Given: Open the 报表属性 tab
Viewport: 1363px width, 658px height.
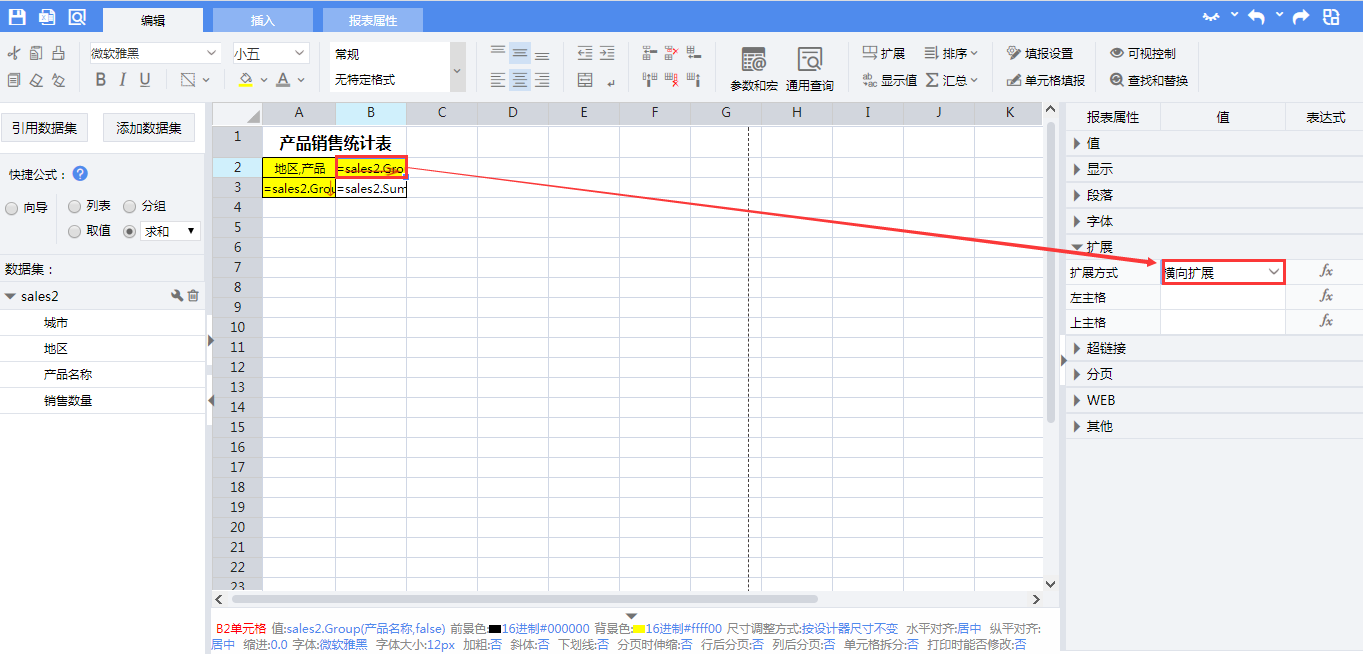Looking at the screenshot, I should pos(373,20).
